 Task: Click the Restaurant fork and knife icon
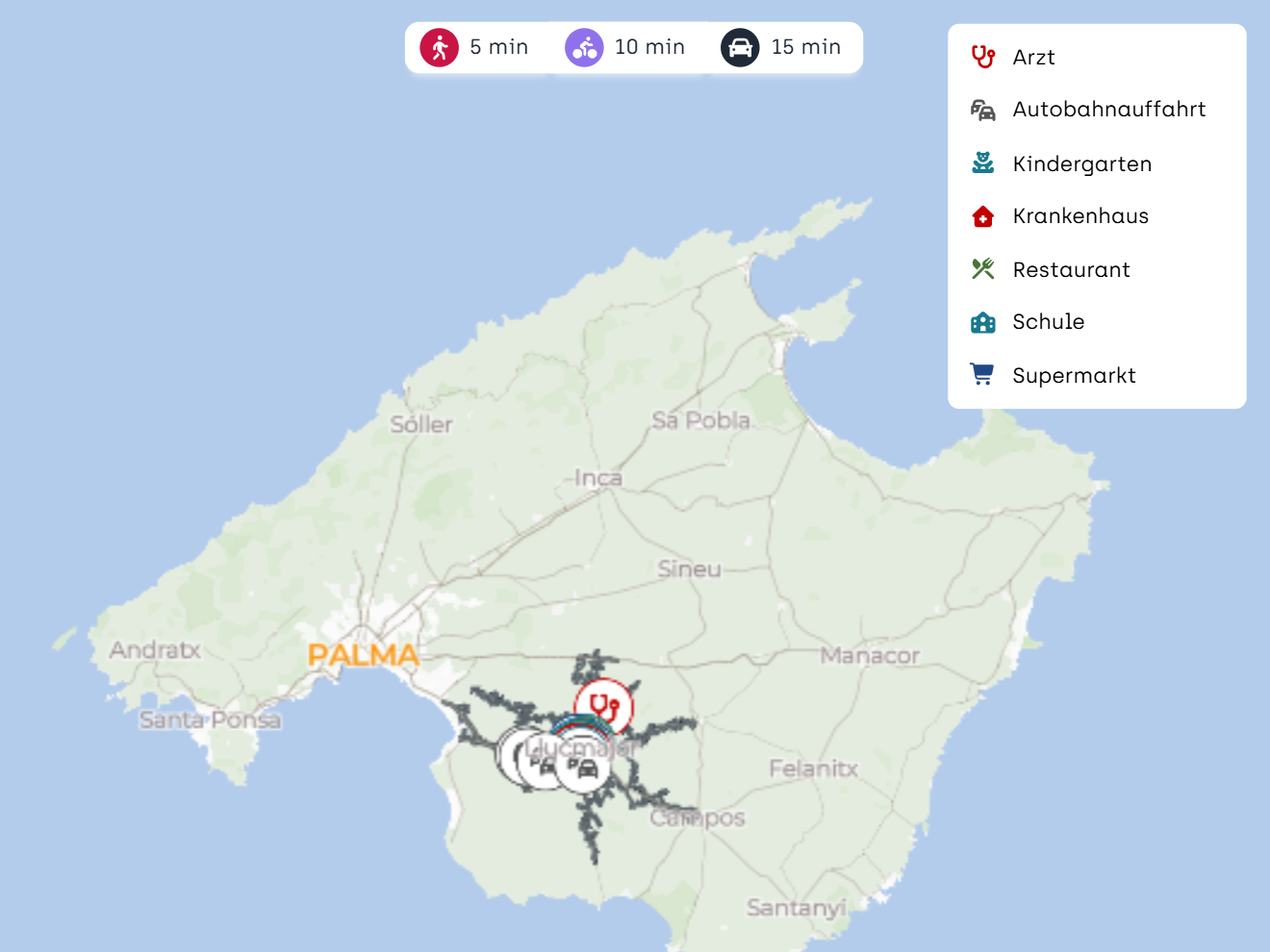(x=982, y=269)
